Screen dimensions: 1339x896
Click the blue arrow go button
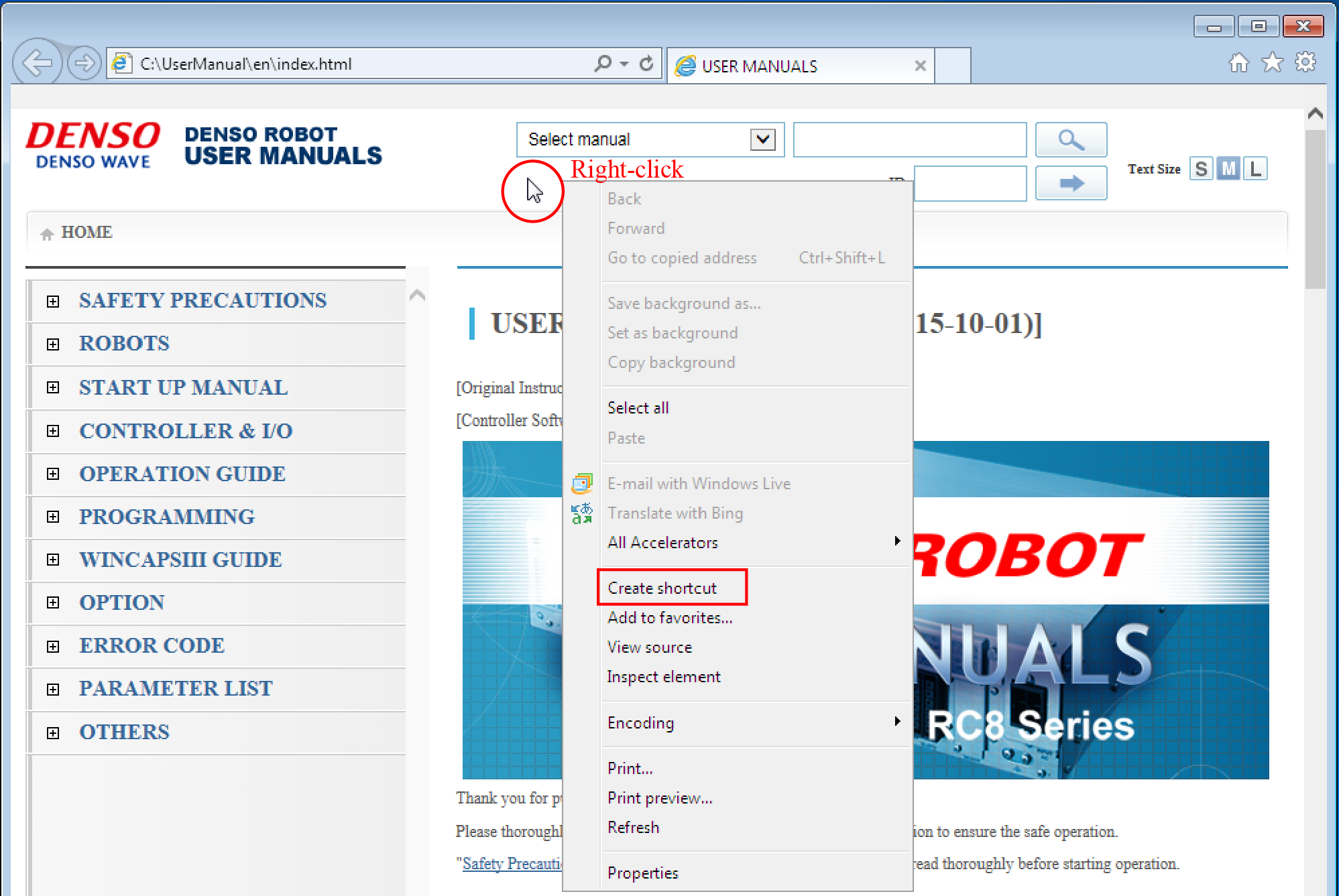[x=1071, y=183]
